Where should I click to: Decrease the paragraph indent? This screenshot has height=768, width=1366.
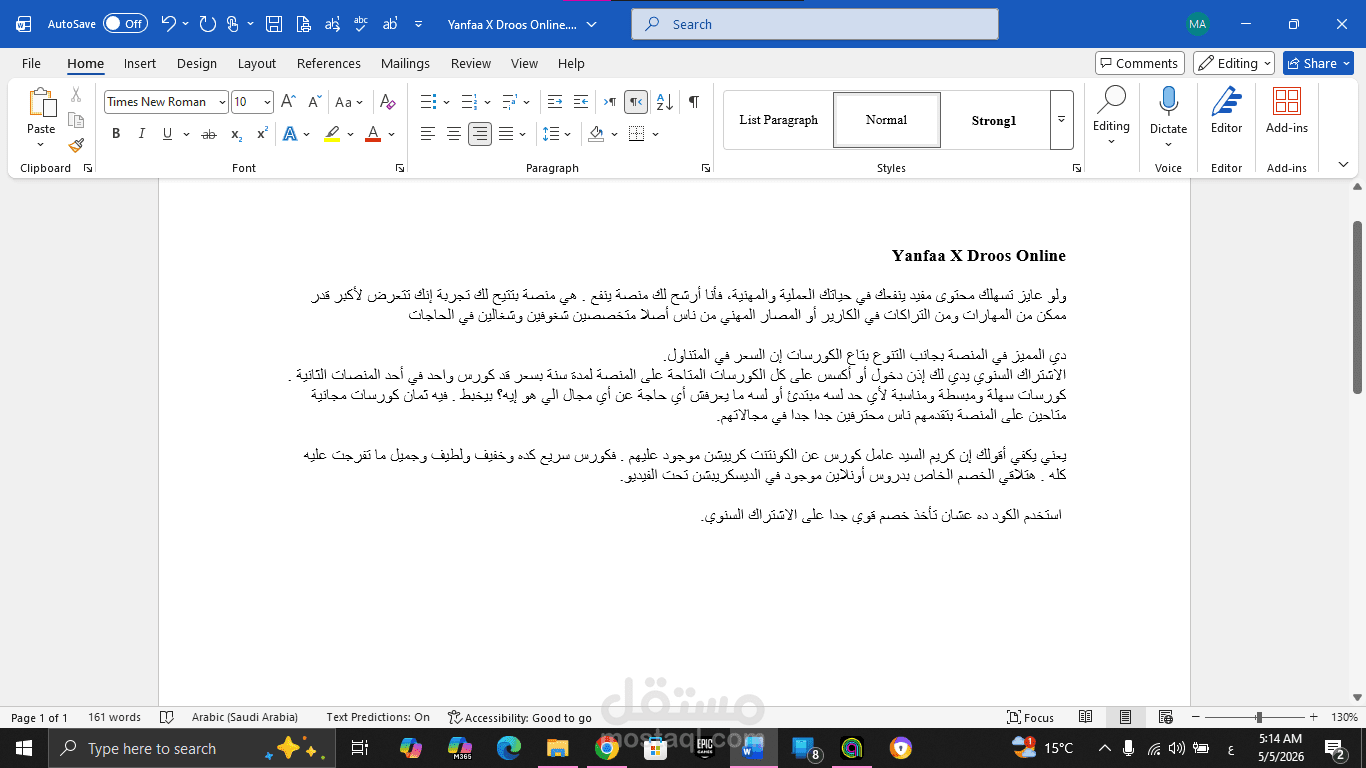554,102
